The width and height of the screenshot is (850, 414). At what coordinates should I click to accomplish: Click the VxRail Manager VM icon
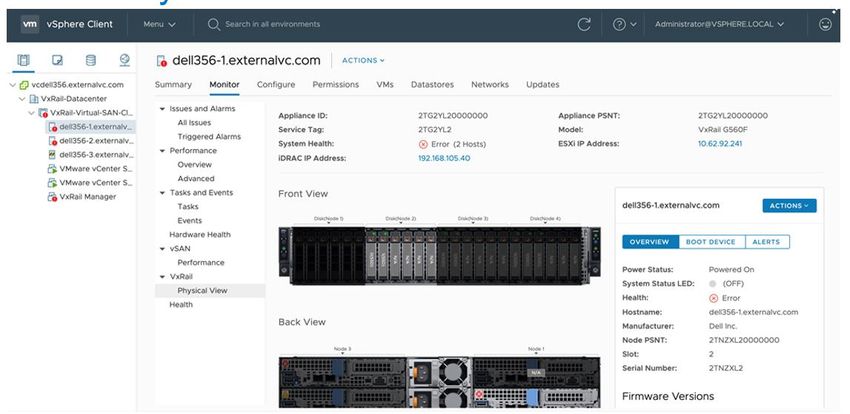pos(53,197)
